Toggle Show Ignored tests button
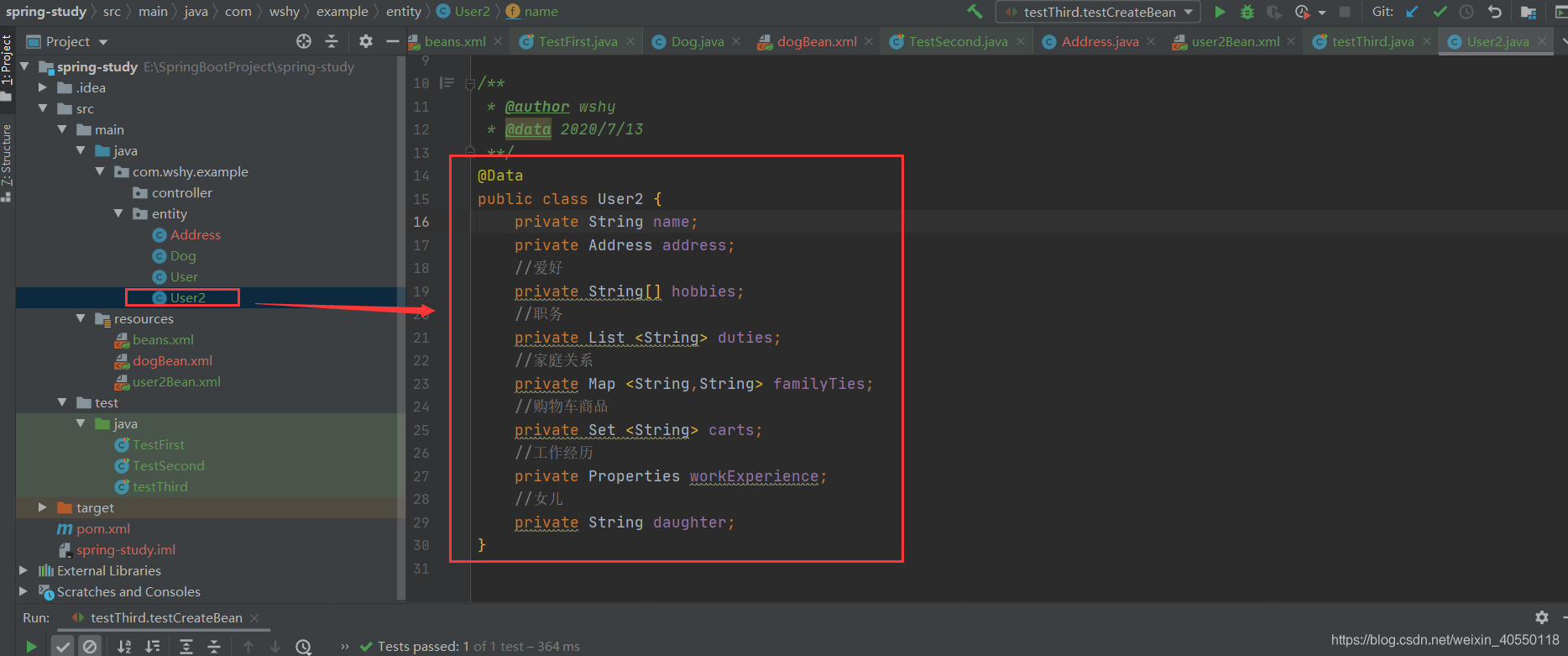The image size is (1568, 656). point(90,646)
